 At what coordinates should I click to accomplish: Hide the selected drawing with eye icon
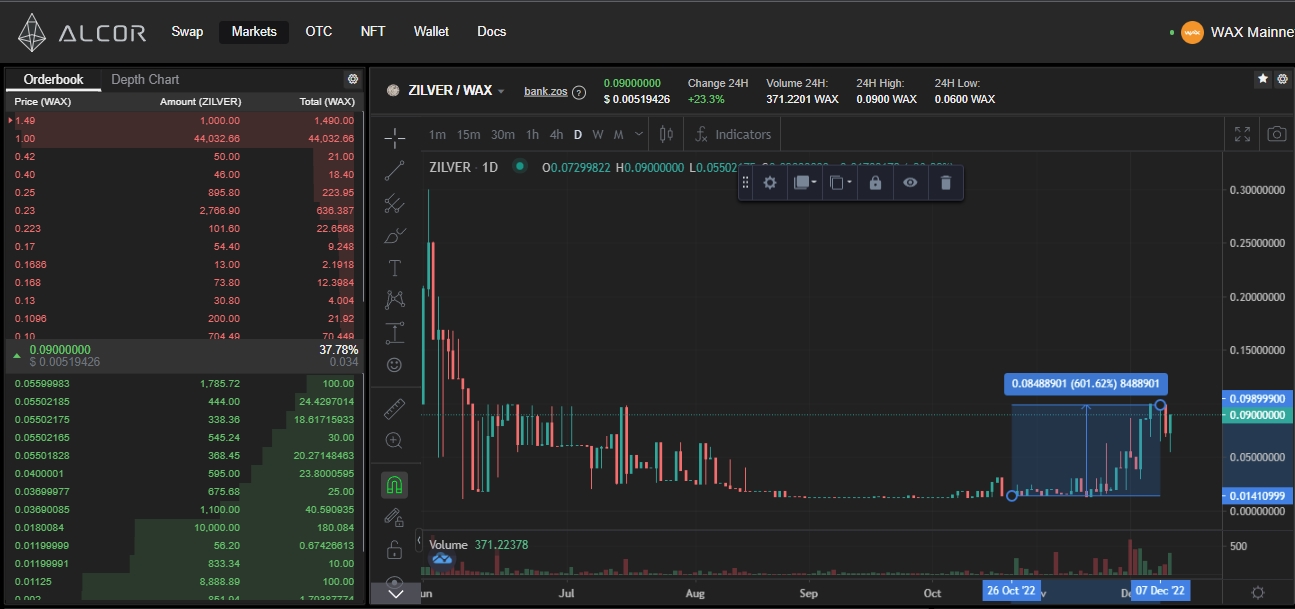pyautogui.click(x=910, y=183)
